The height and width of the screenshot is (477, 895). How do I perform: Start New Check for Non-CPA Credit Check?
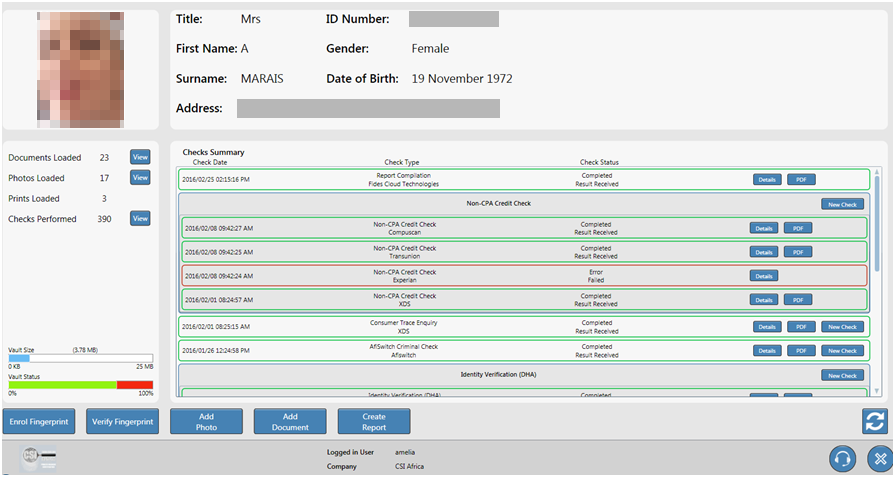842,204
